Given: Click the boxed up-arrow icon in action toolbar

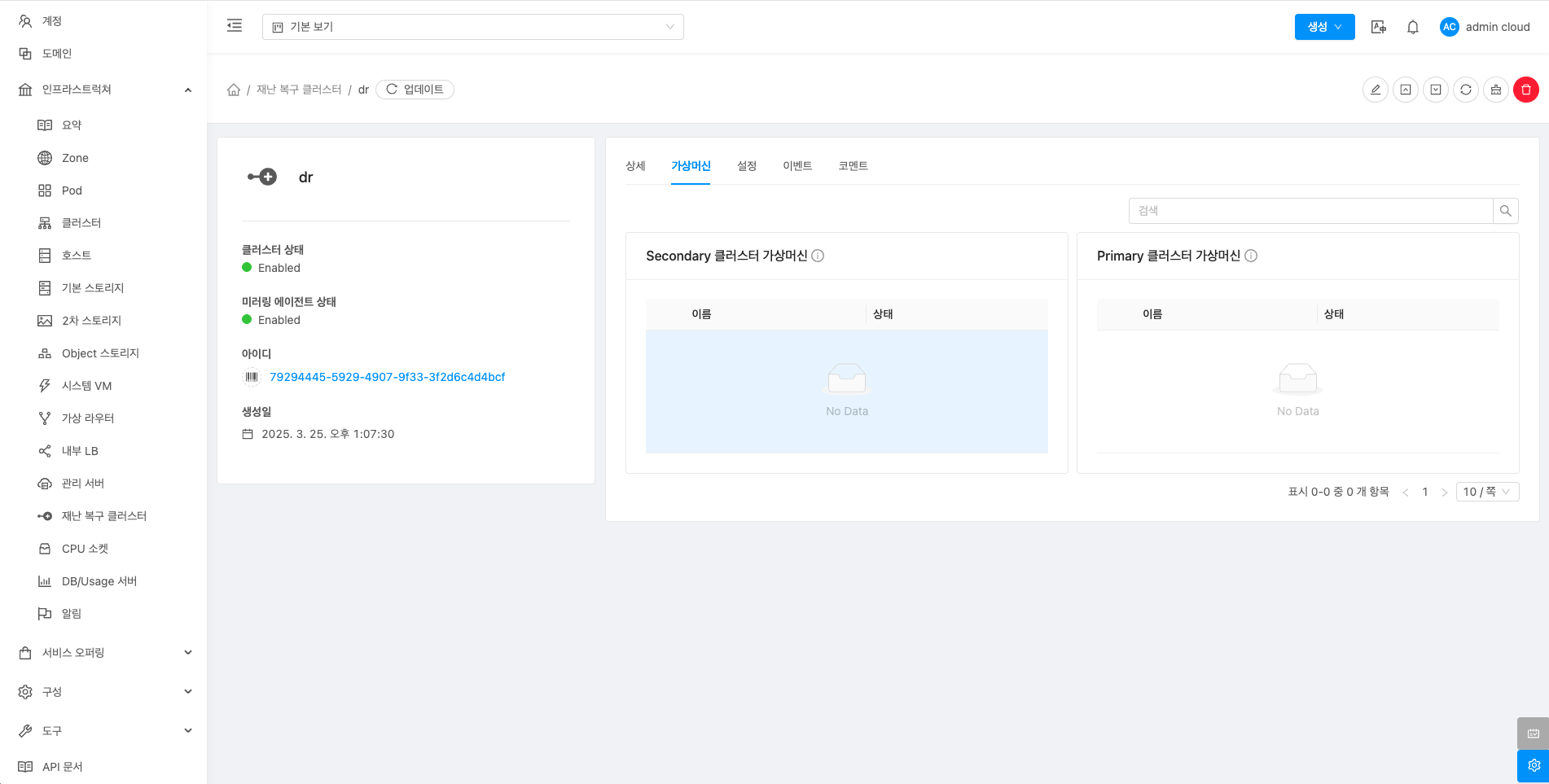Looking at the screenshot, I should [x=1405, y=90].
